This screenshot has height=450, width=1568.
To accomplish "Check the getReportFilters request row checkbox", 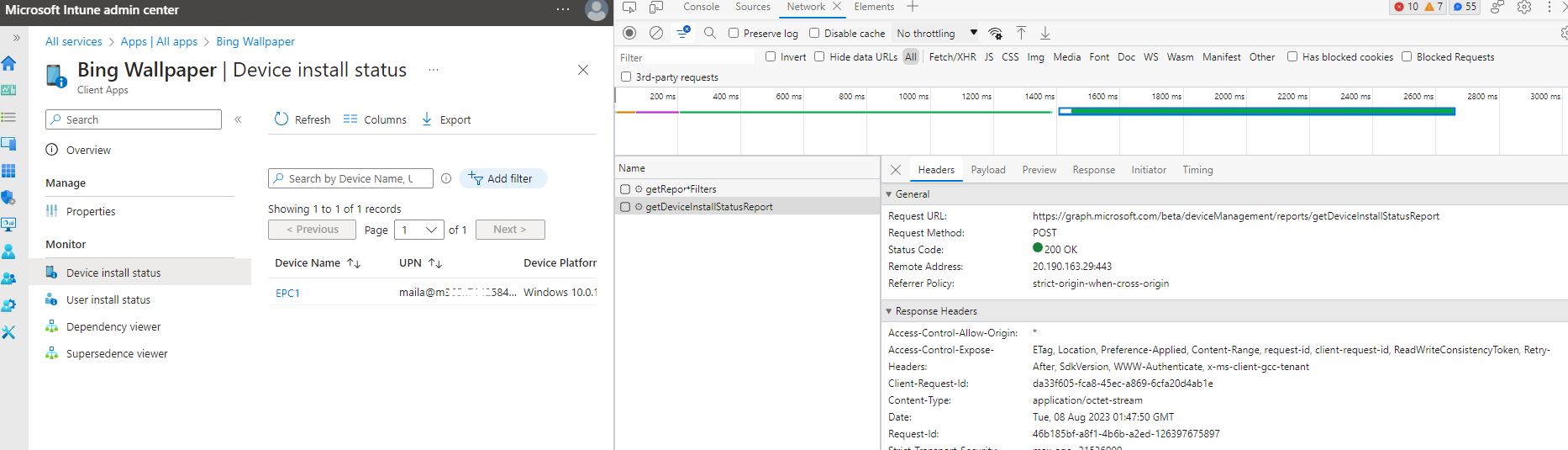I will tap(625, 189).
